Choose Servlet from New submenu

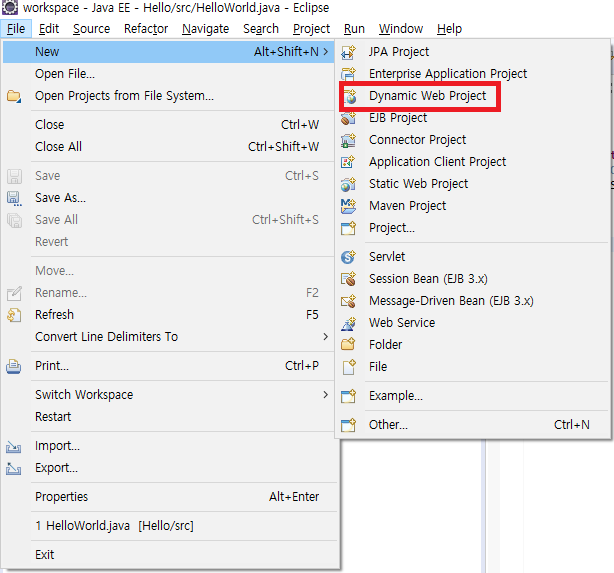point(473,257)
